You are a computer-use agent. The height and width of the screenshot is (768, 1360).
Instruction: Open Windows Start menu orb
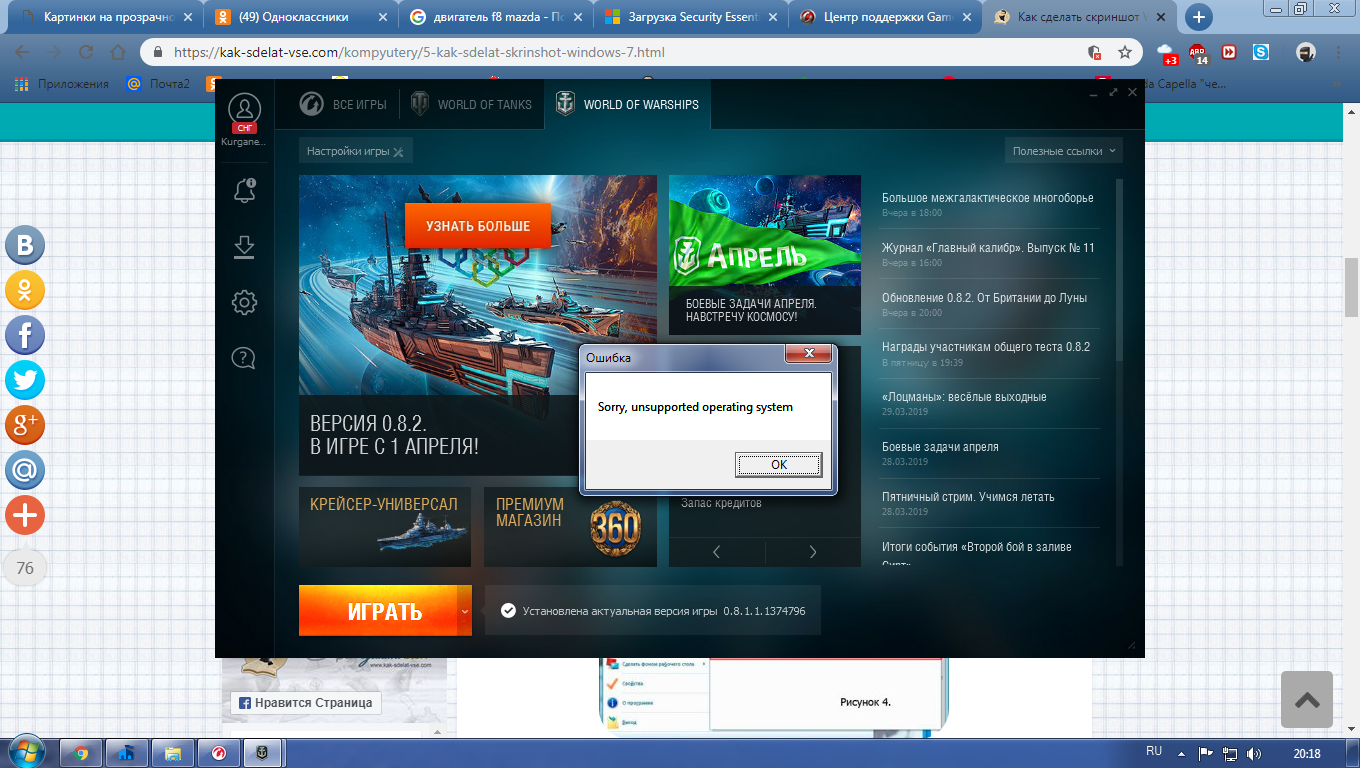[28, 752]
